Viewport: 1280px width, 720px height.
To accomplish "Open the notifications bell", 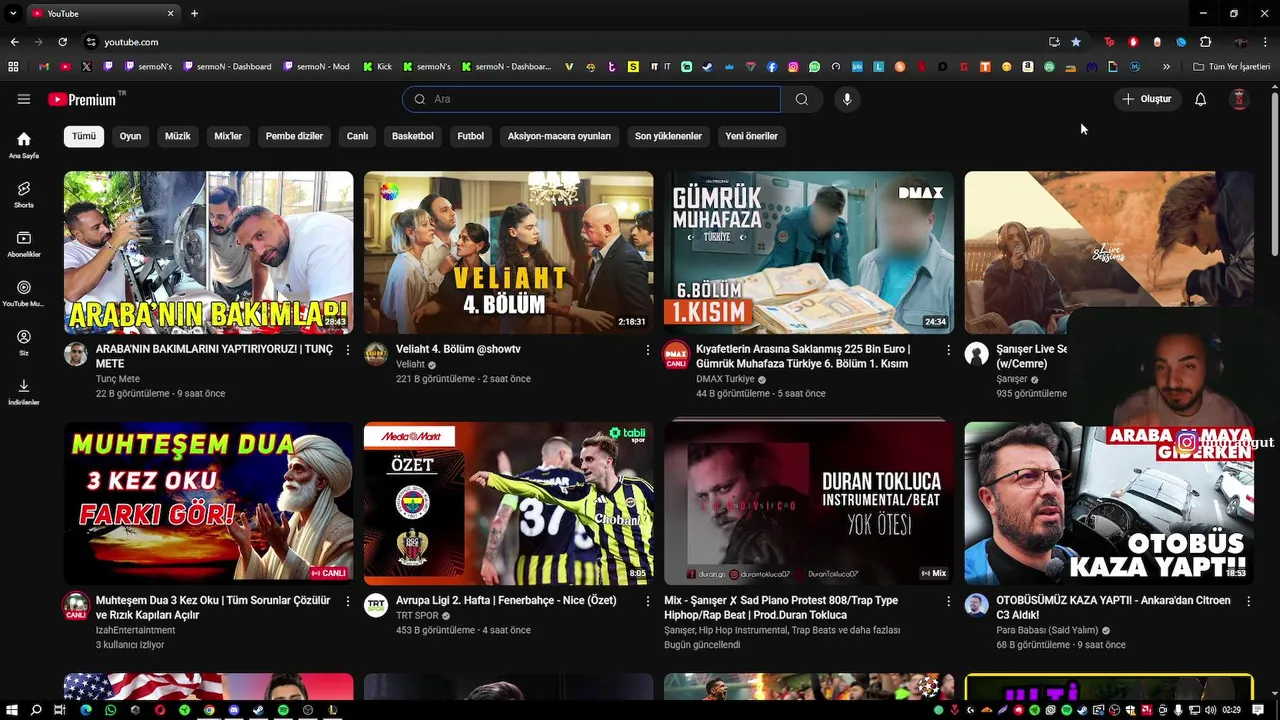I will coord(1201,99).
